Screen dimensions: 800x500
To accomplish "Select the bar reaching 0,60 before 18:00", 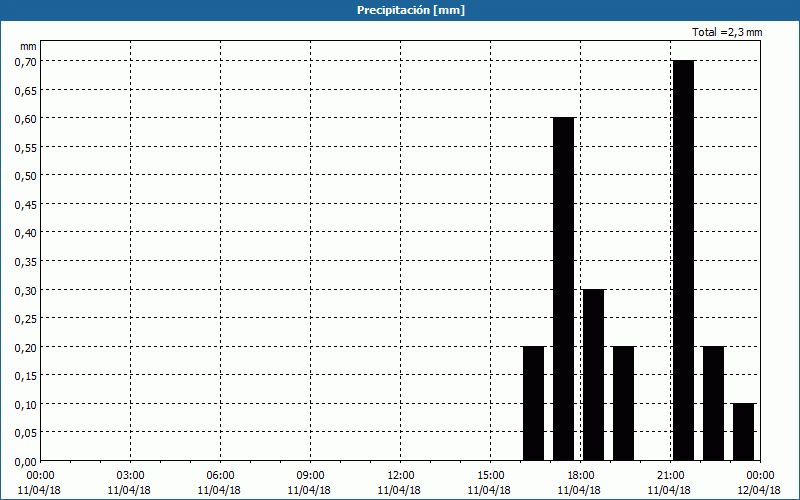I will pyautogui.click(x=563, y=289).
